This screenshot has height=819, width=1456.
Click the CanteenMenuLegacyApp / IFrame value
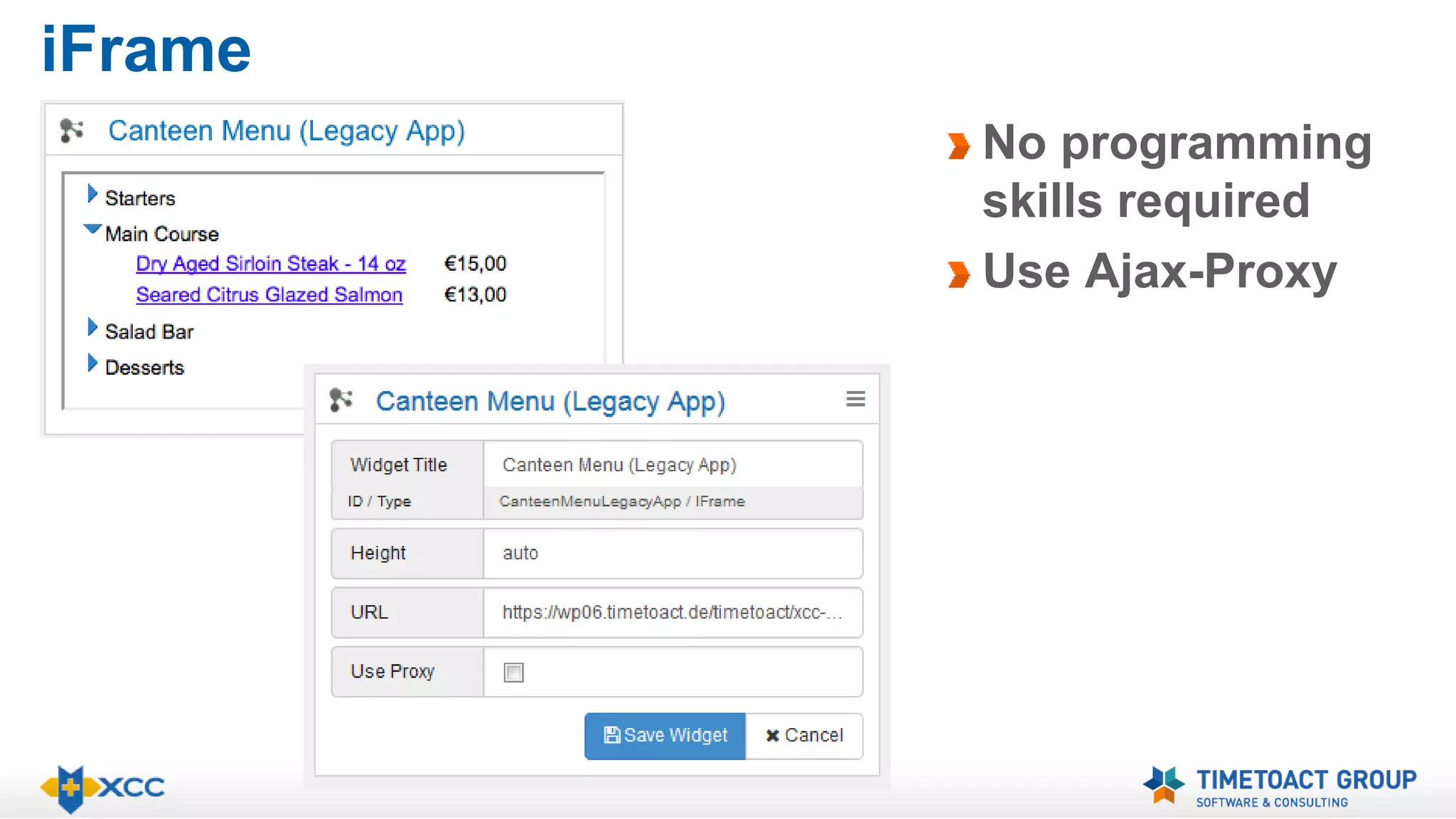tap(622, 501)
